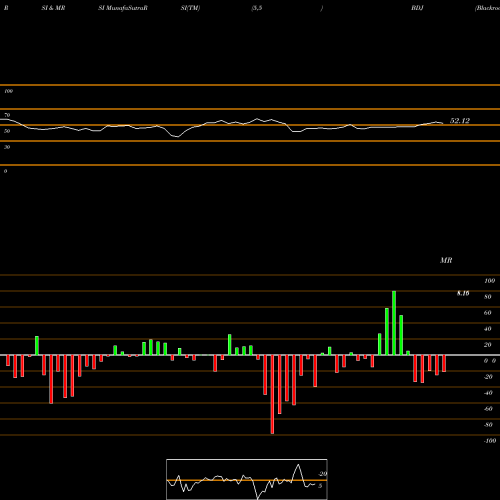
Task: Click the 50 level label on RSI axis
Action: [7, 131]
